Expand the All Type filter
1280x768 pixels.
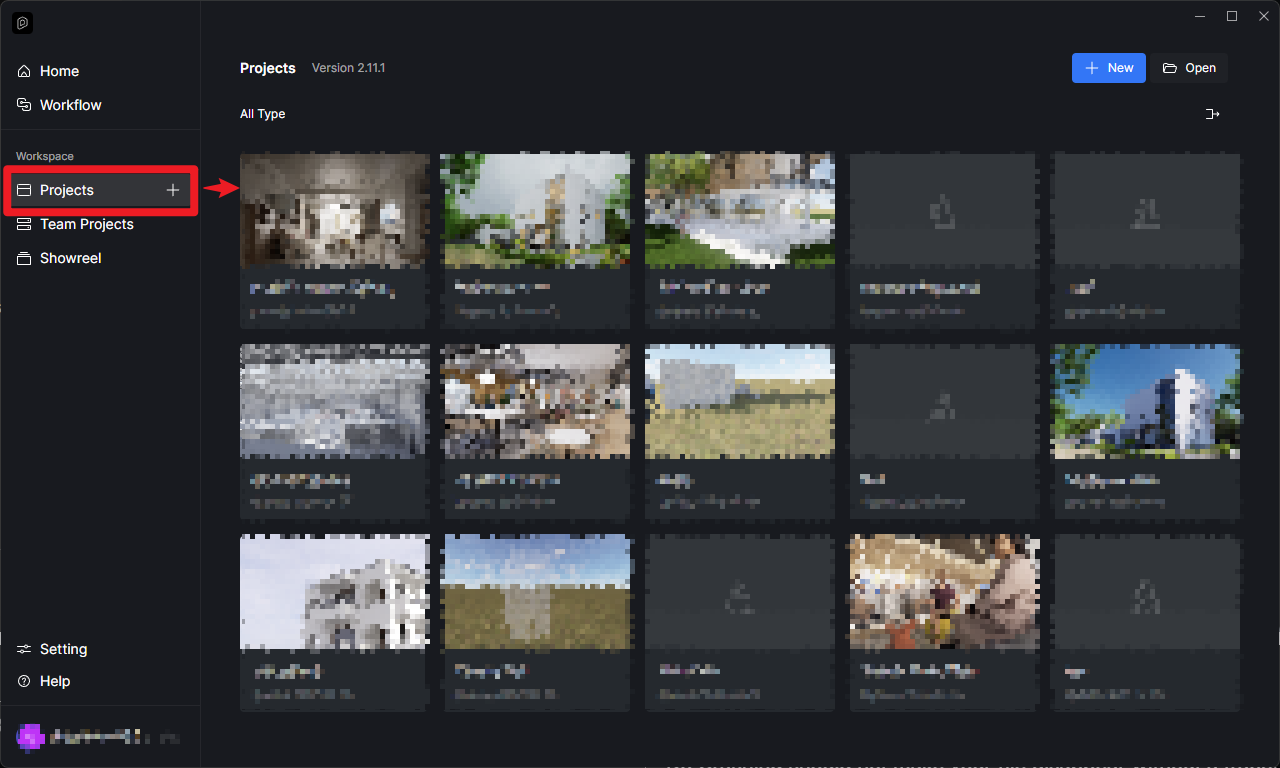[x=262, y=114]
